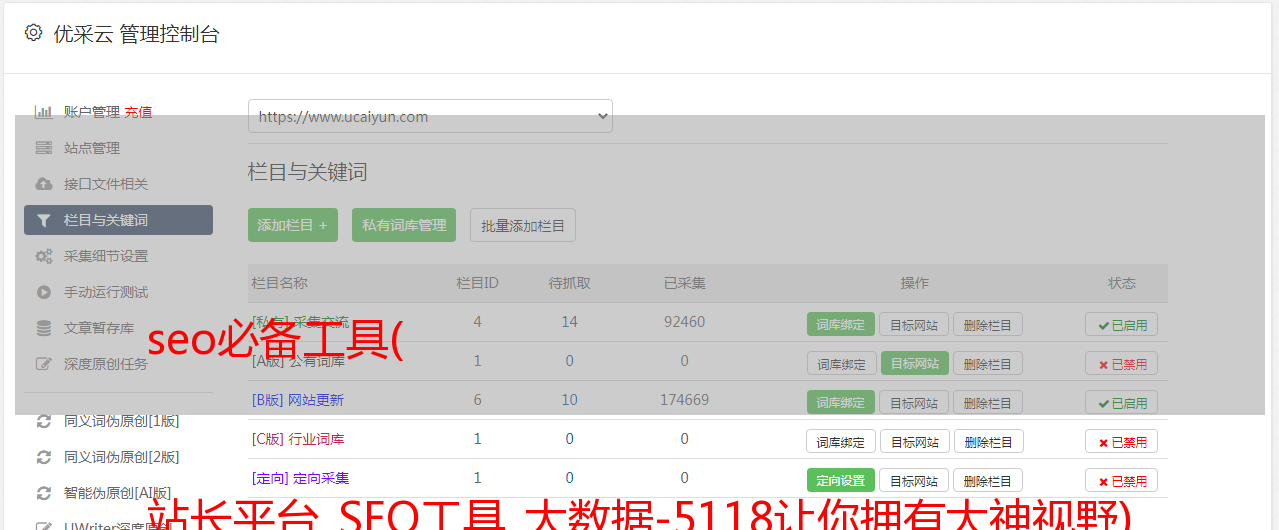Click the 操作 column header
Screen dimensions: 1279x530
[915, 283]
